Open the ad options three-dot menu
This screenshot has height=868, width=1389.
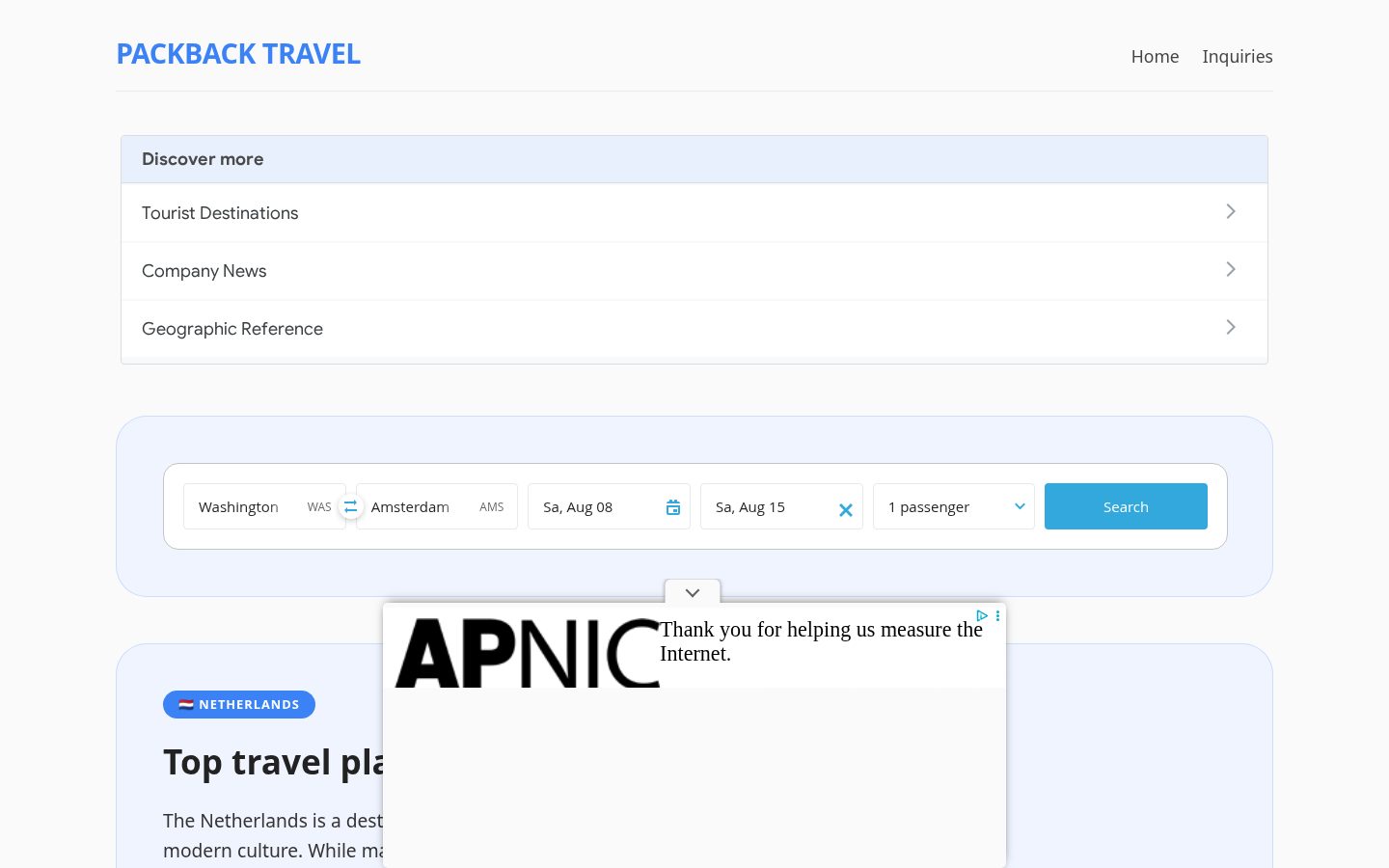[x=997, y=615]
